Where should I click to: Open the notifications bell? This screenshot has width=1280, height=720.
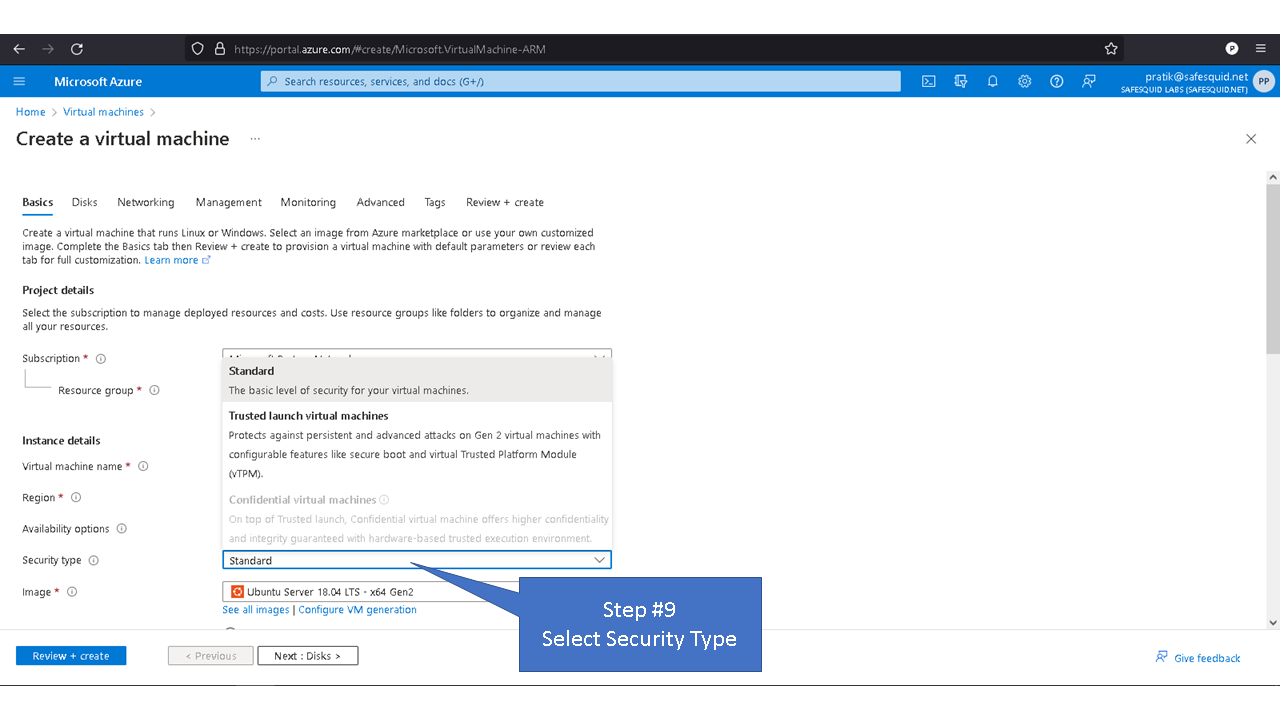(x=993, y=82)
